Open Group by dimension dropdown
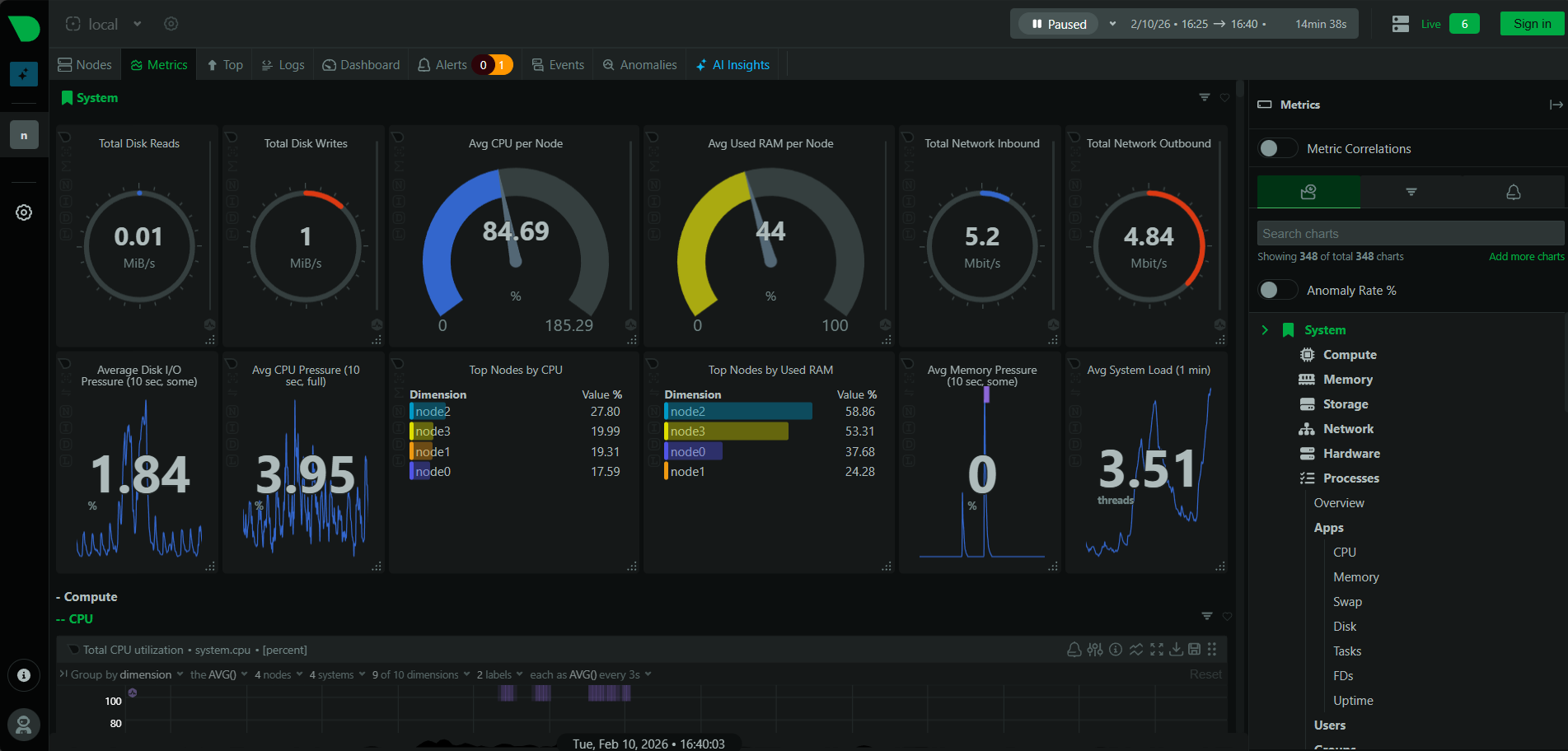Screen dimensions: 1568x751 [x=128, y=674]
